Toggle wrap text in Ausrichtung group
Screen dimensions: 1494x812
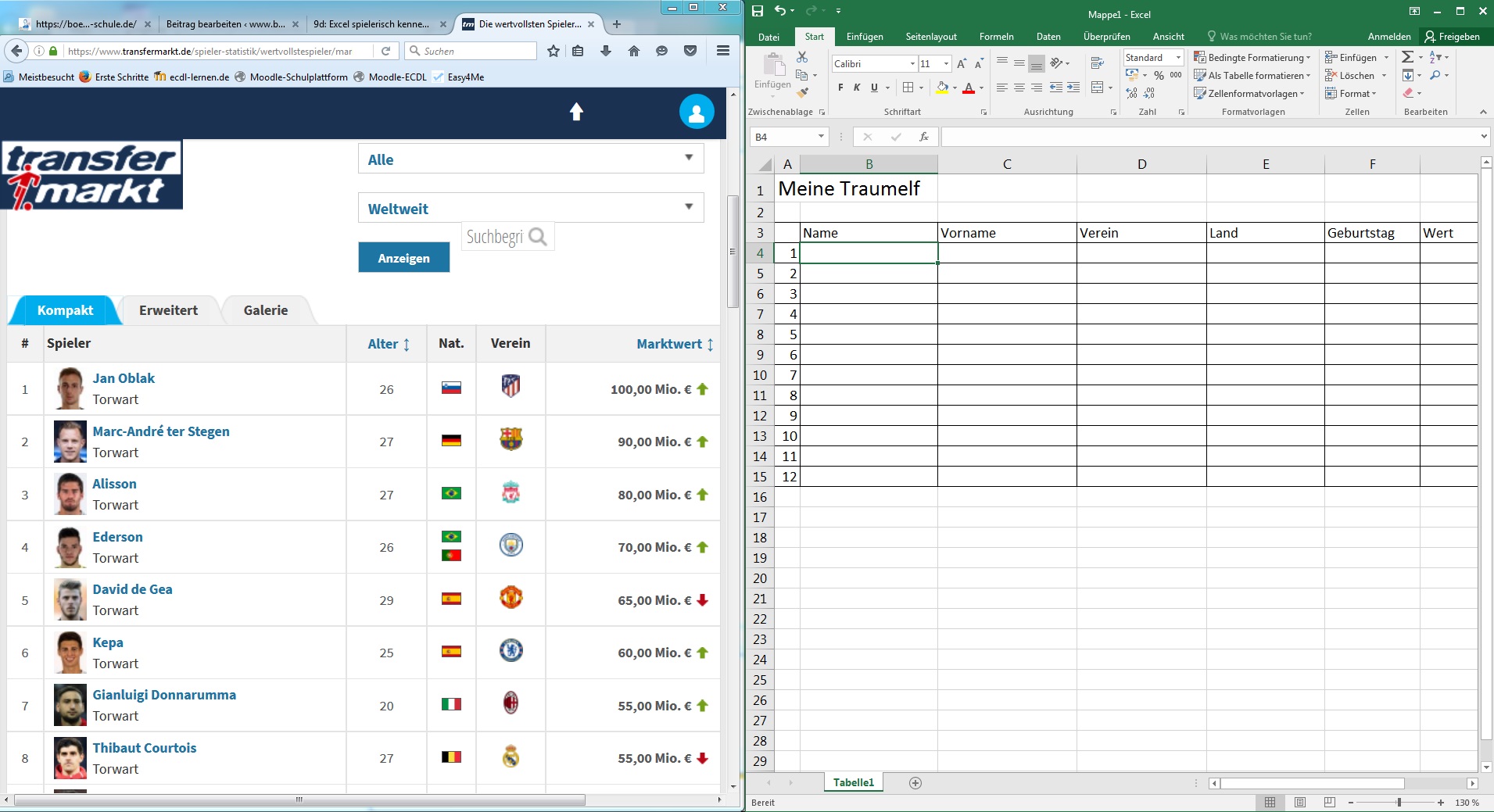(1097, 63)
